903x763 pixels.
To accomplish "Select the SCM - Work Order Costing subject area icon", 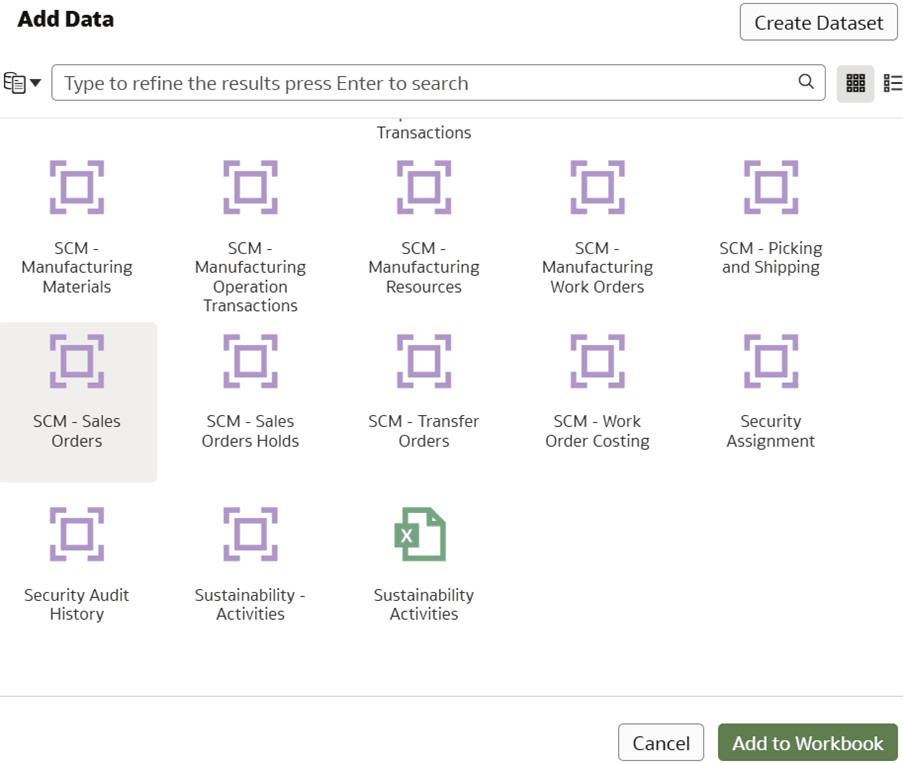I will tap(597, 361).
